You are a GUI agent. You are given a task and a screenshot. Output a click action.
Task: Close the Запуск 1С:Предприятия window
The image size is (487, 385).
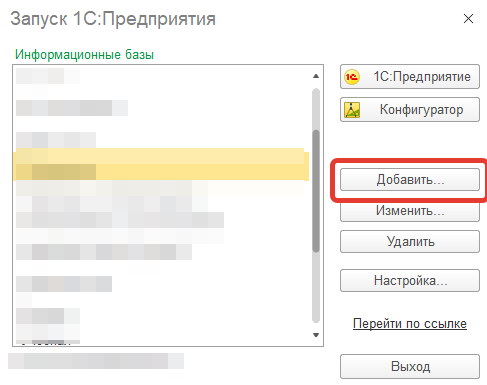tap(468, 19)
